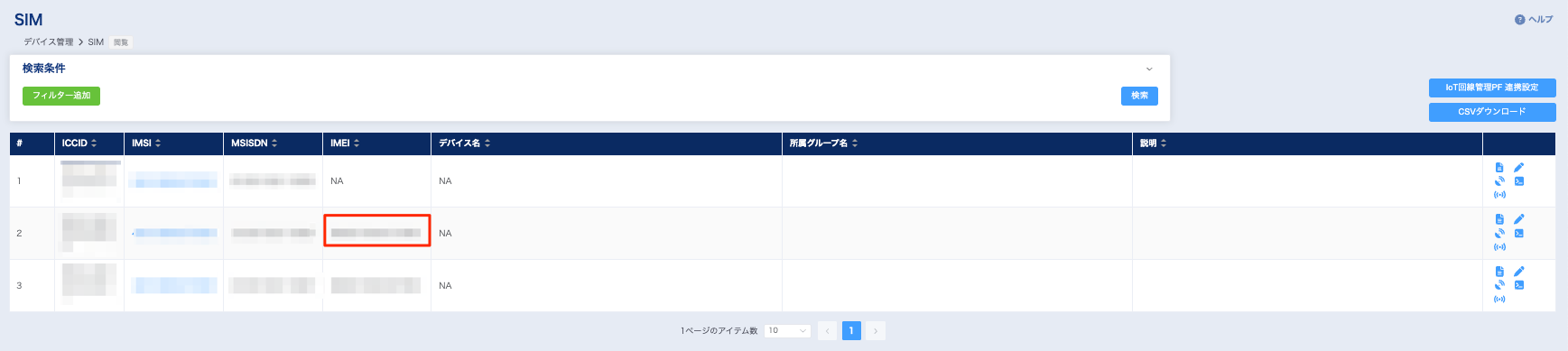Viewport: 1568px width, 351px height.
Task: Click the pencil edit icon in row 1
Action: [1519, 168]
